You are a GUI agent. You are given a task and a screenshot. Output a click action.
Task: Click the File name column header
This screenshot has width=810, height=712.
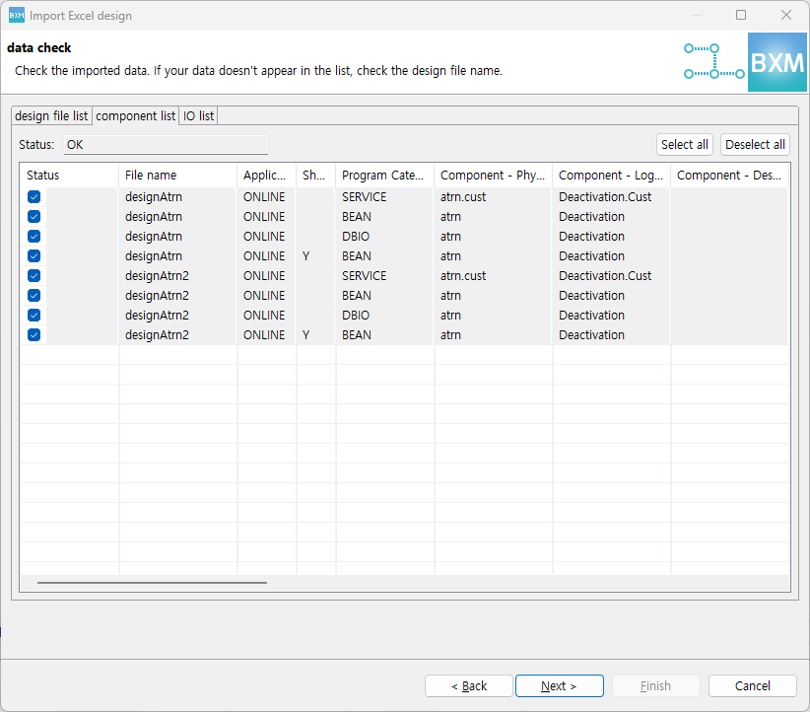pyautogui.click(x=177, y=175)
